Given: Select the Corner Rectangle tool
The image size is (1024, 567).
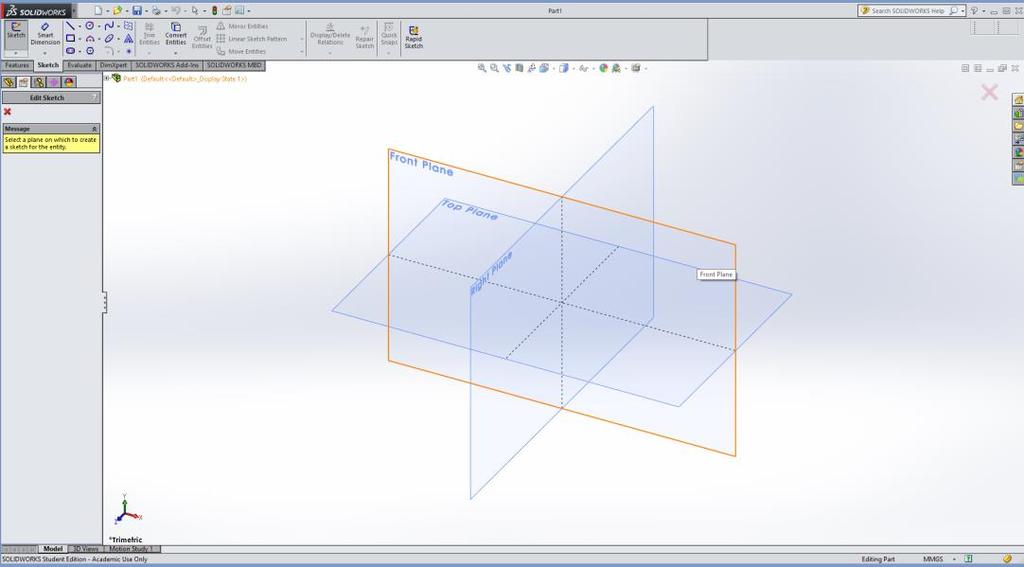Looking at the screenshot, I should [x=70, y=39].
